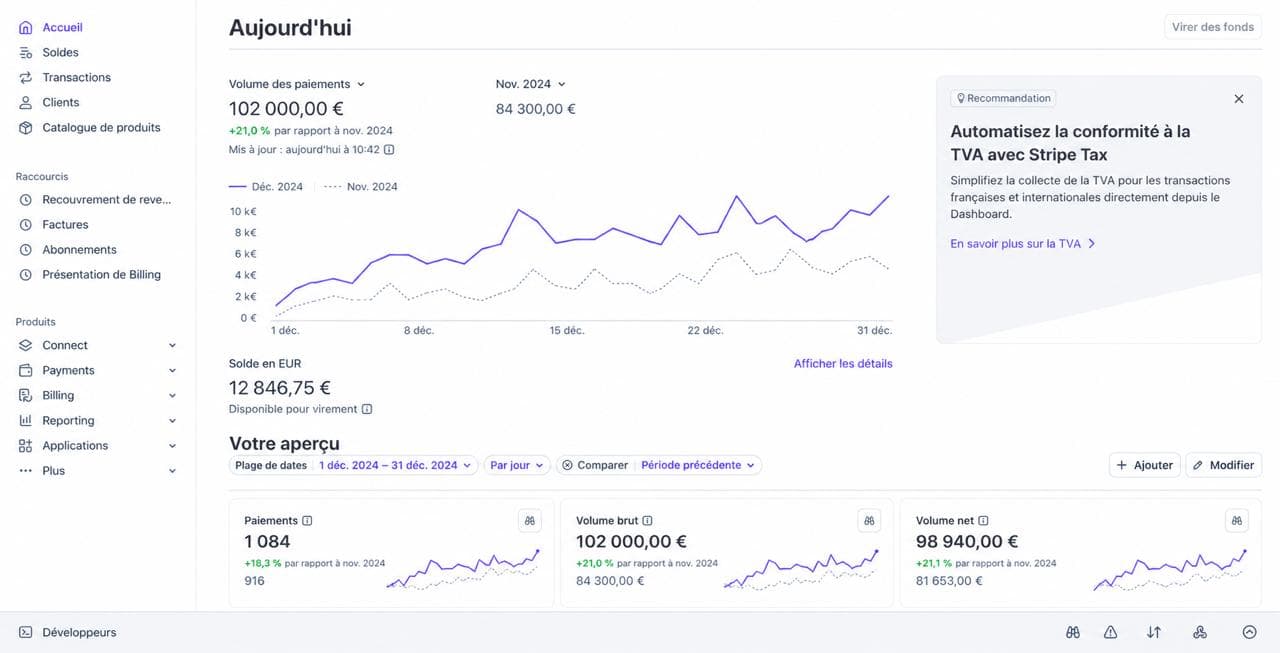Screen dimensions: 1280x653
Task: Click info icon next to Volume brut
Action: click(x=648, y=521)
